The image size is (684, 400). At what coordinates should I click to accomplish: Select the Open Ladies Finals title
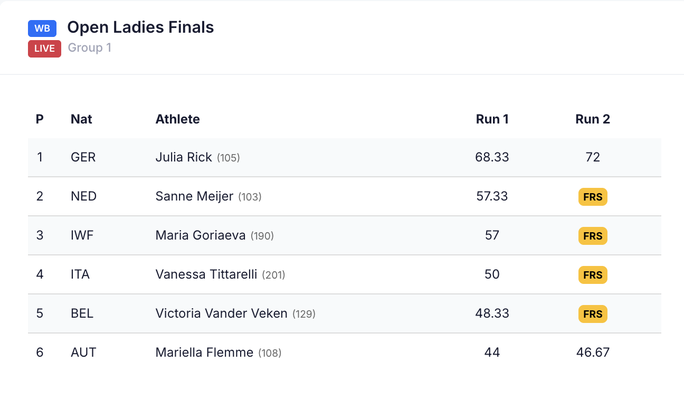(140, 27)
